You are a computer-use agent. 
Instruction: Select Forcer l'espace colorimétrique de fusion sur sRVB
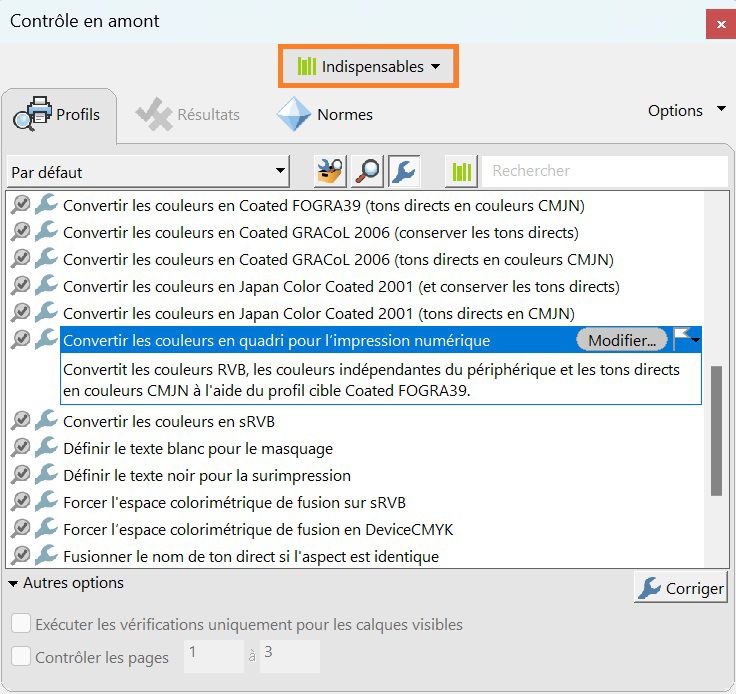click(234, 503)
